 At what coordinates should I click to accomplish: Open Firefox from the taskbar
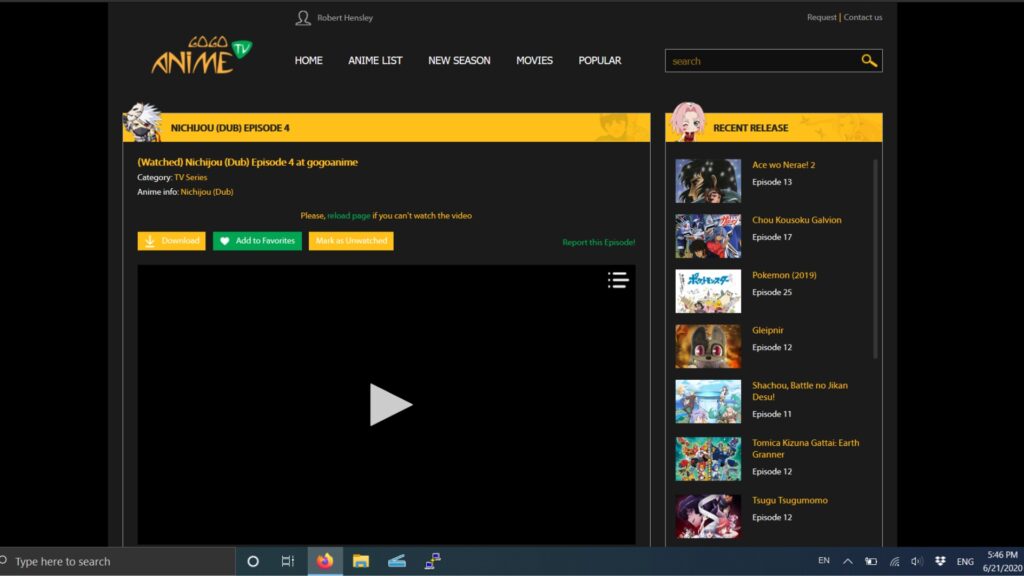tap(325, 561)
